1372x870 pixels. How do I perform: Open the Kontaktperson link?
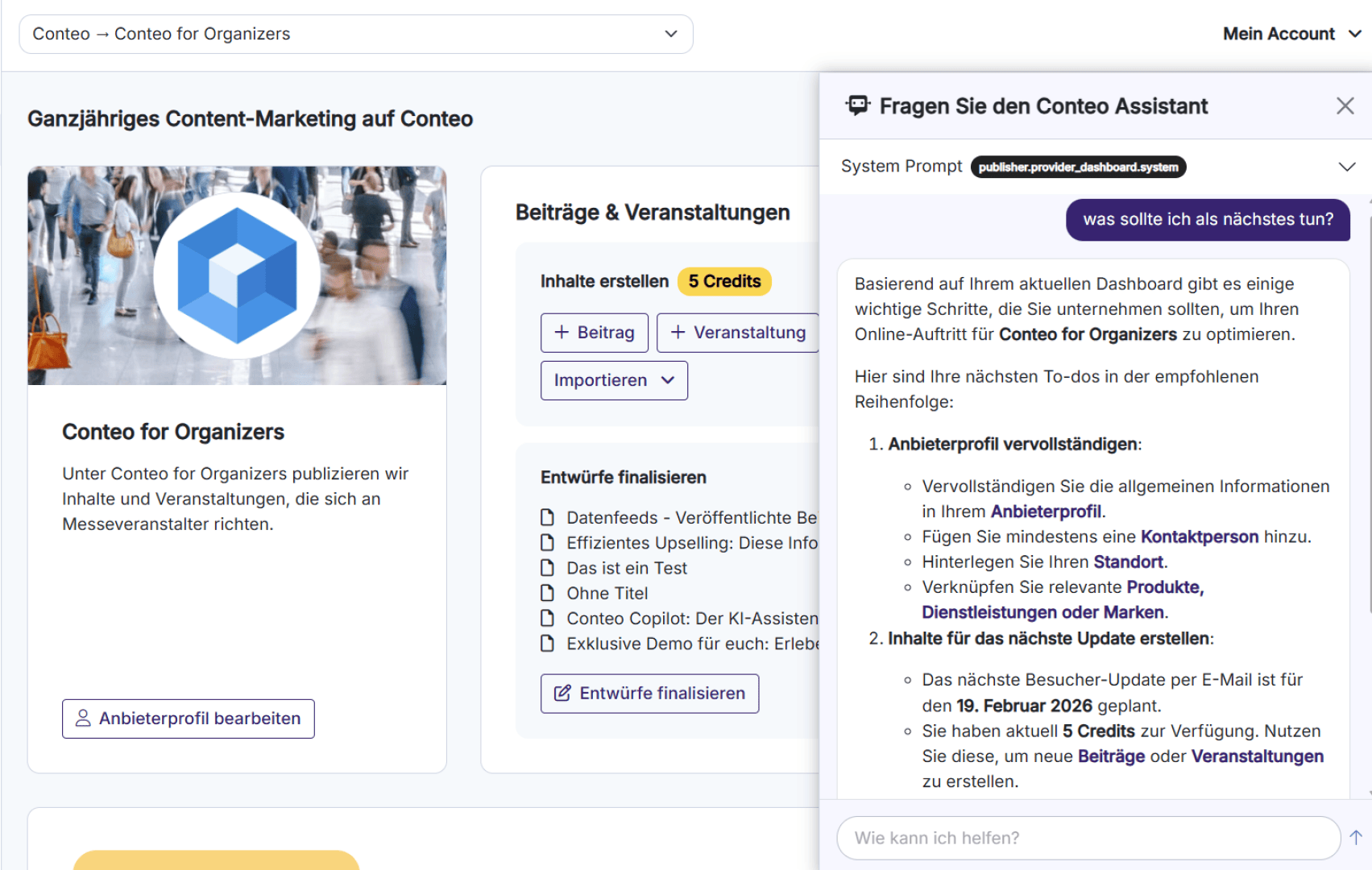pyautogui.click(x=1200, y=536)
